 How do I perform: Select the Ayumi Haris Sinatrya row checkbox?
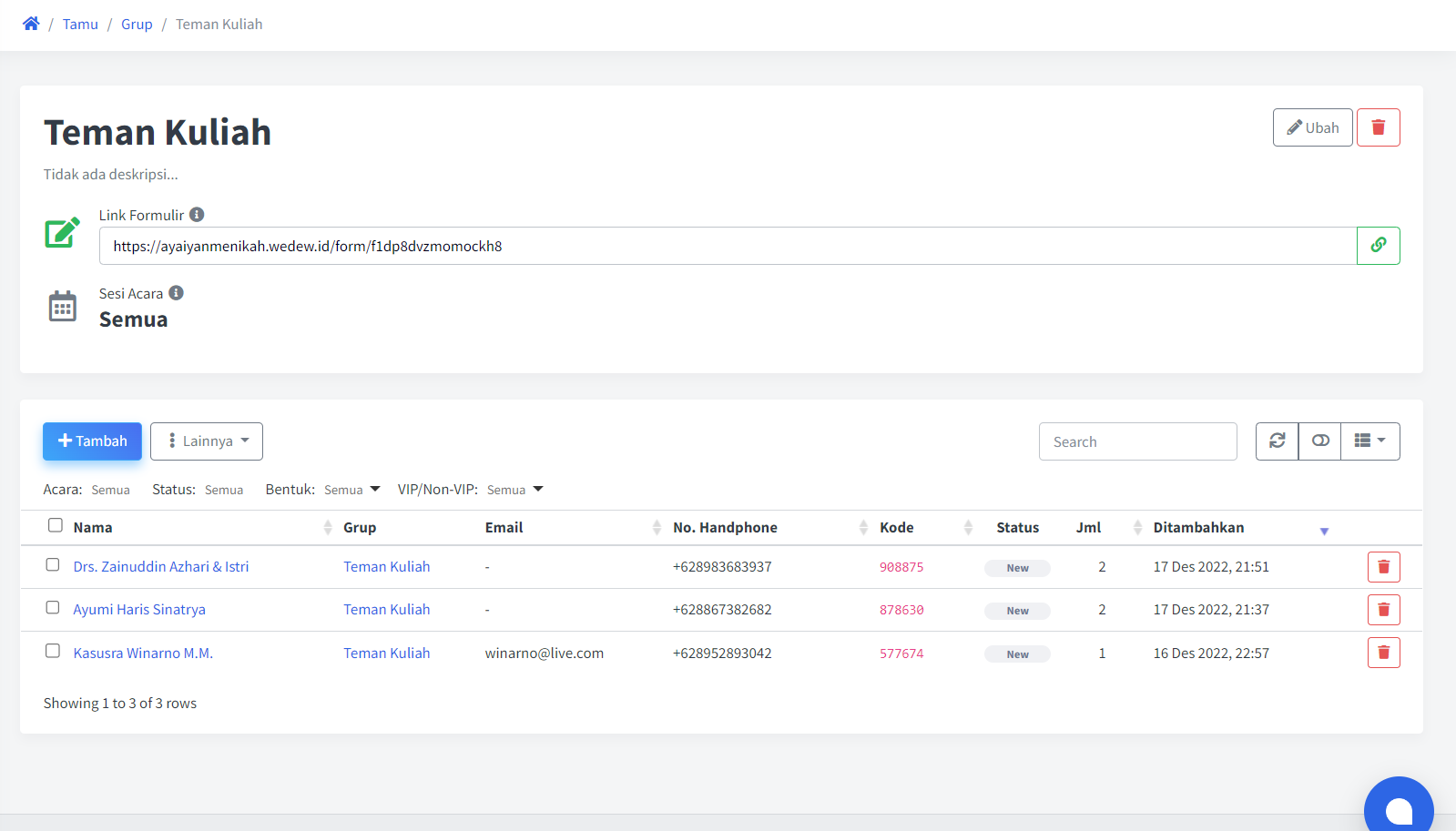click(x=53, y=607)
